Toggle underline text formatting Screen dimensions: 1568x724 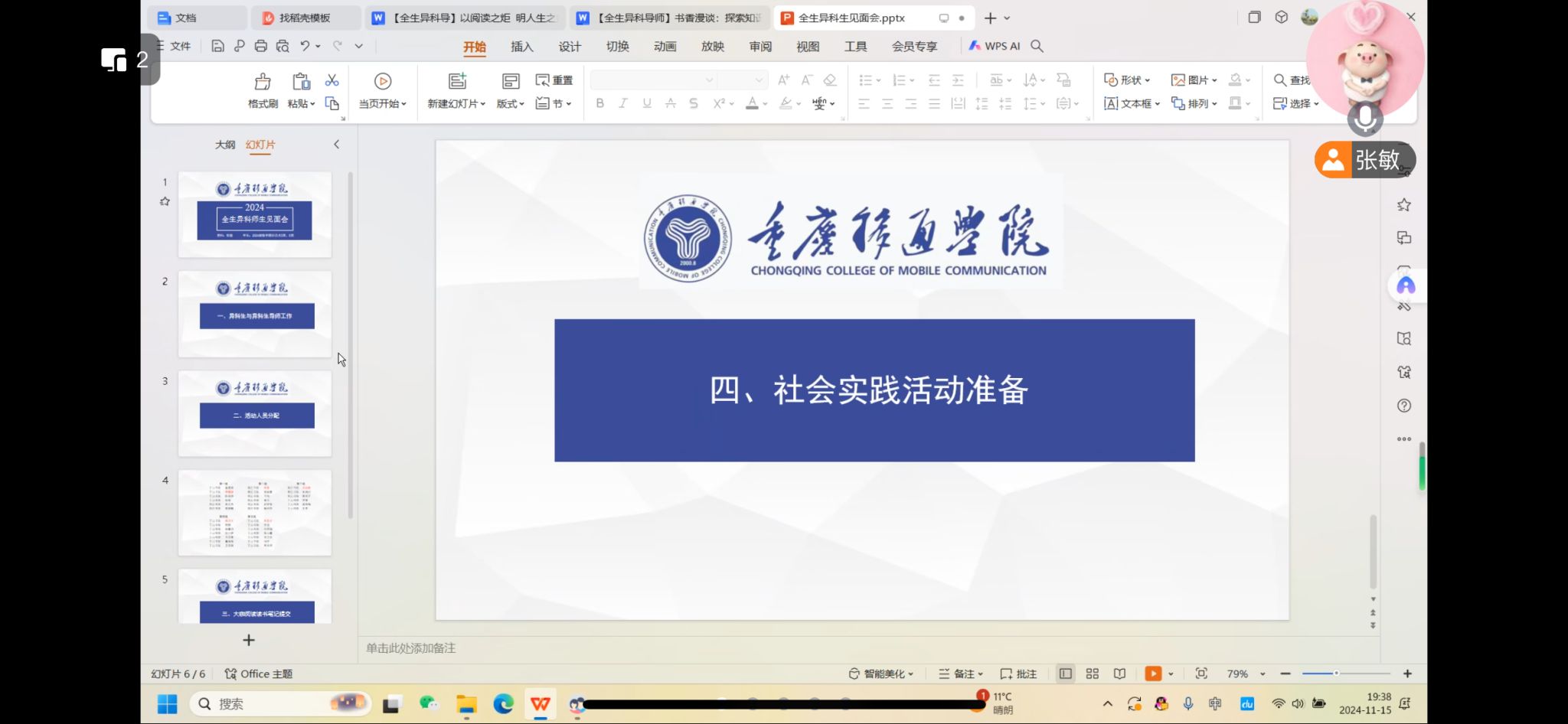(647, 103)
